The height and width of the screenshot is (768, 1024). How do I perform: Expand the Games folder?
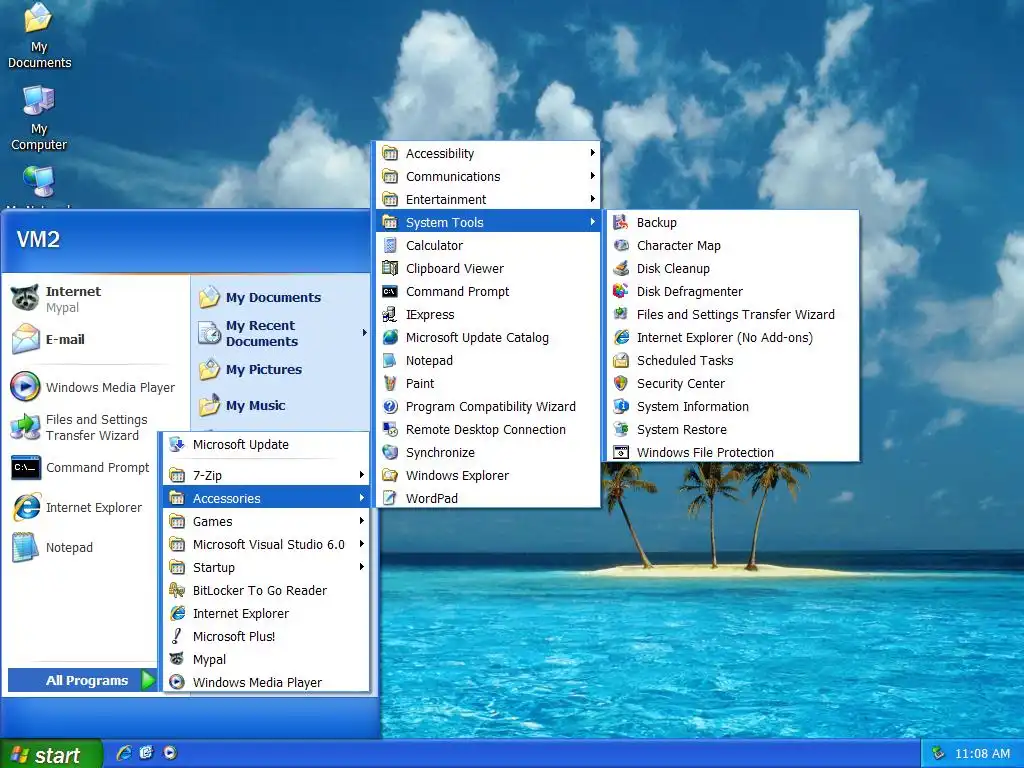[266, 521]
